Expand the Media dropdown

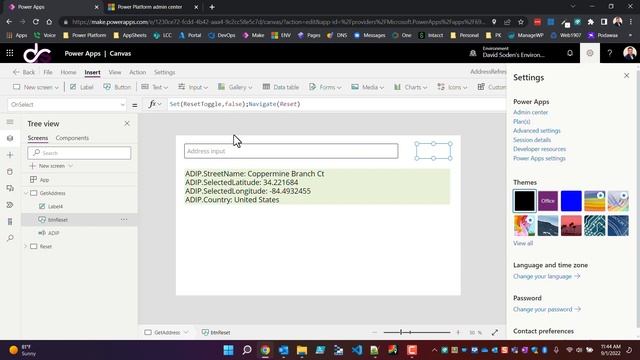tap(381, 87)
